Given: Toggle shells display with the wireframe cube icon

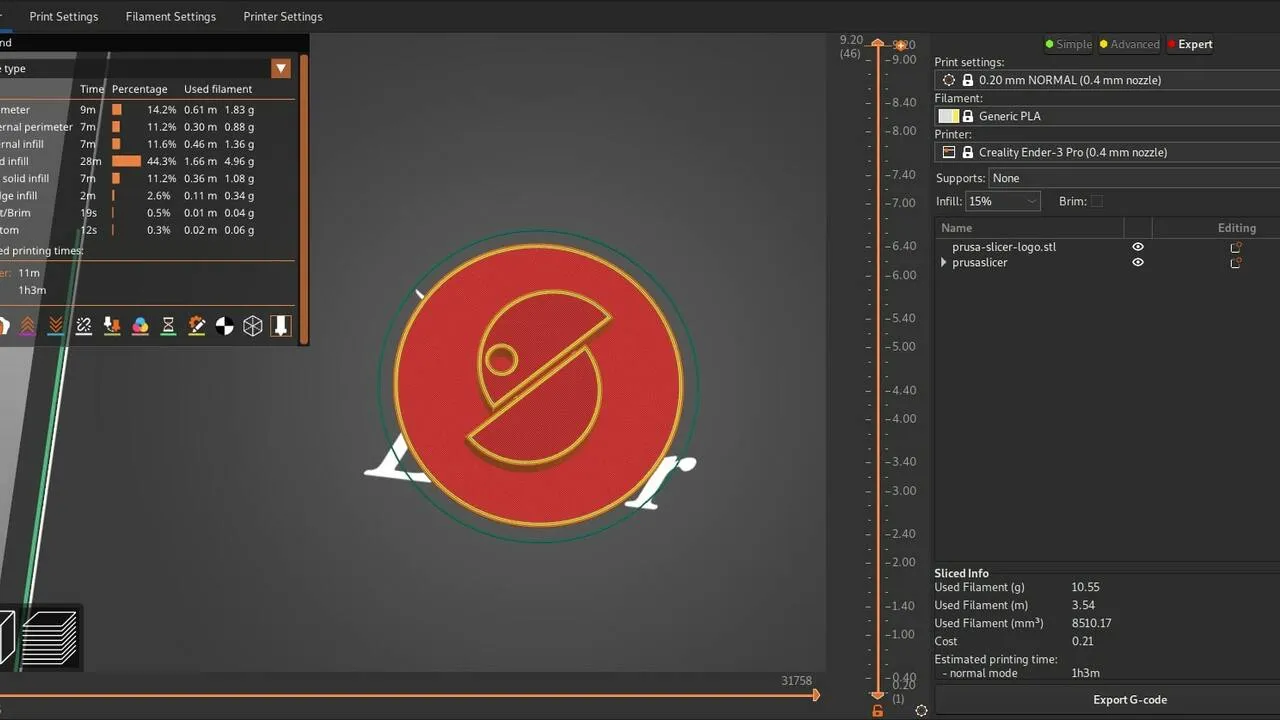Looking at the screenshot, I should [253, 325].
